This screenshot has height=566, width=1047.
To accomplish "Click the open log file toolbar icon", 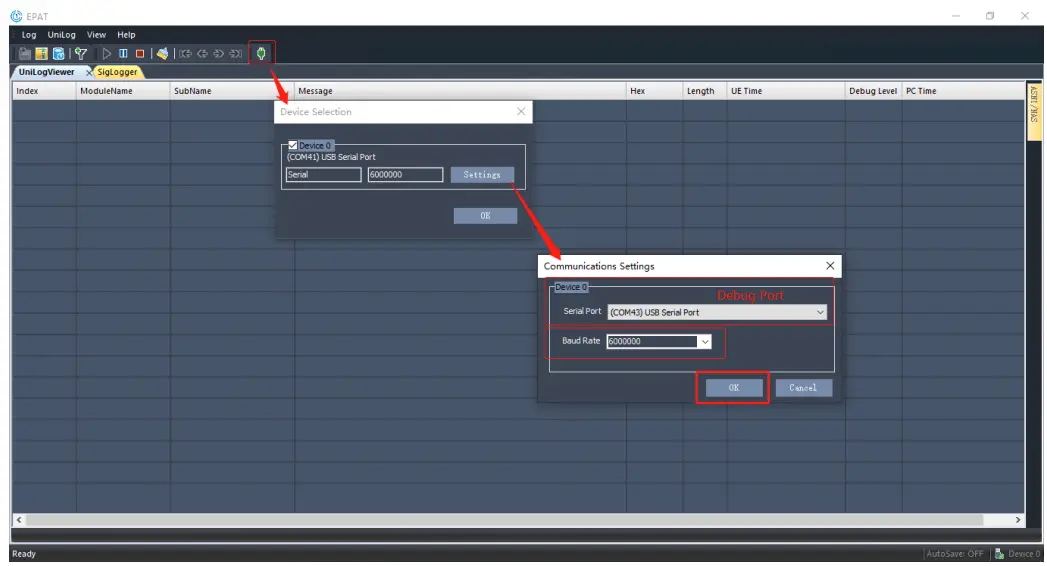I will [25, 53].
